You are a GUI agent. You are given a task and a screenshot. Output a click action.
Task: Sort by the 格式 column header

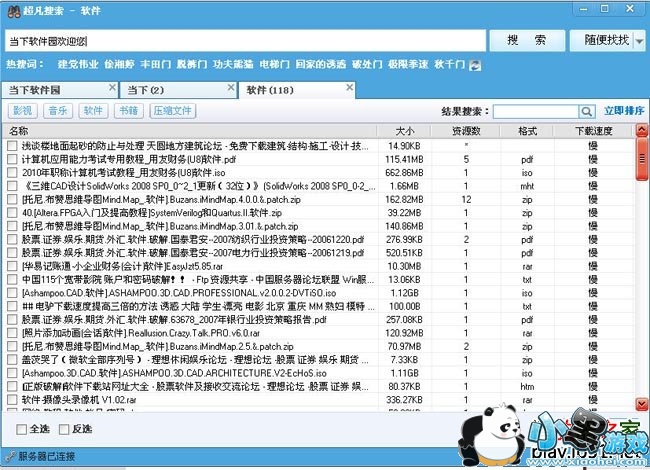527,131
